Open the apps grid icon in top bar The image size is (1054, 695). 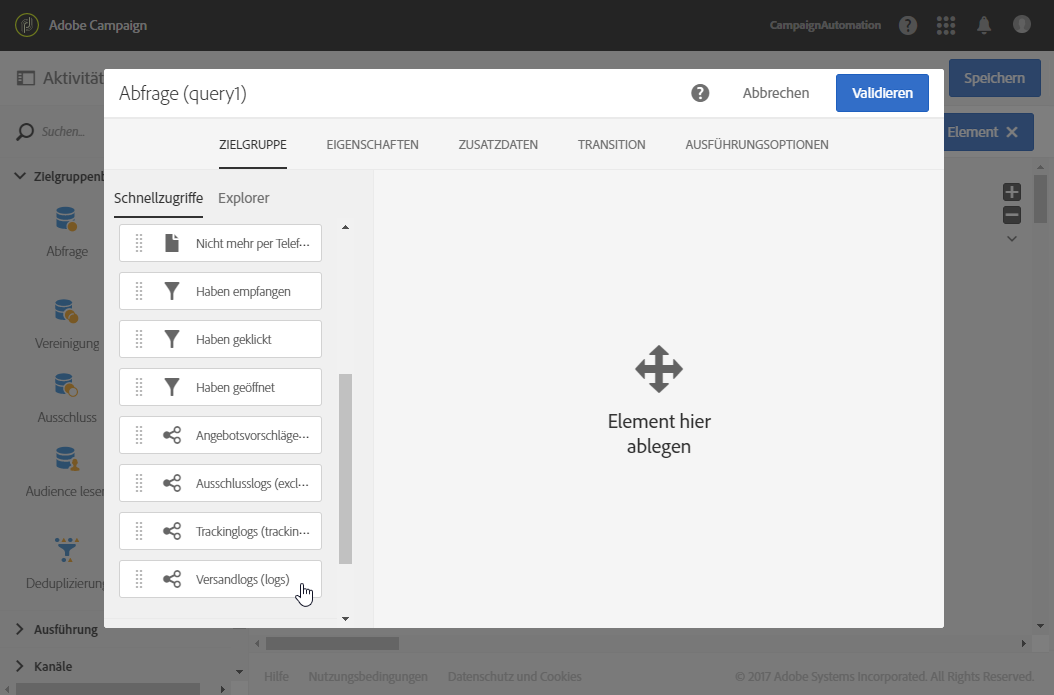(946, 26)
